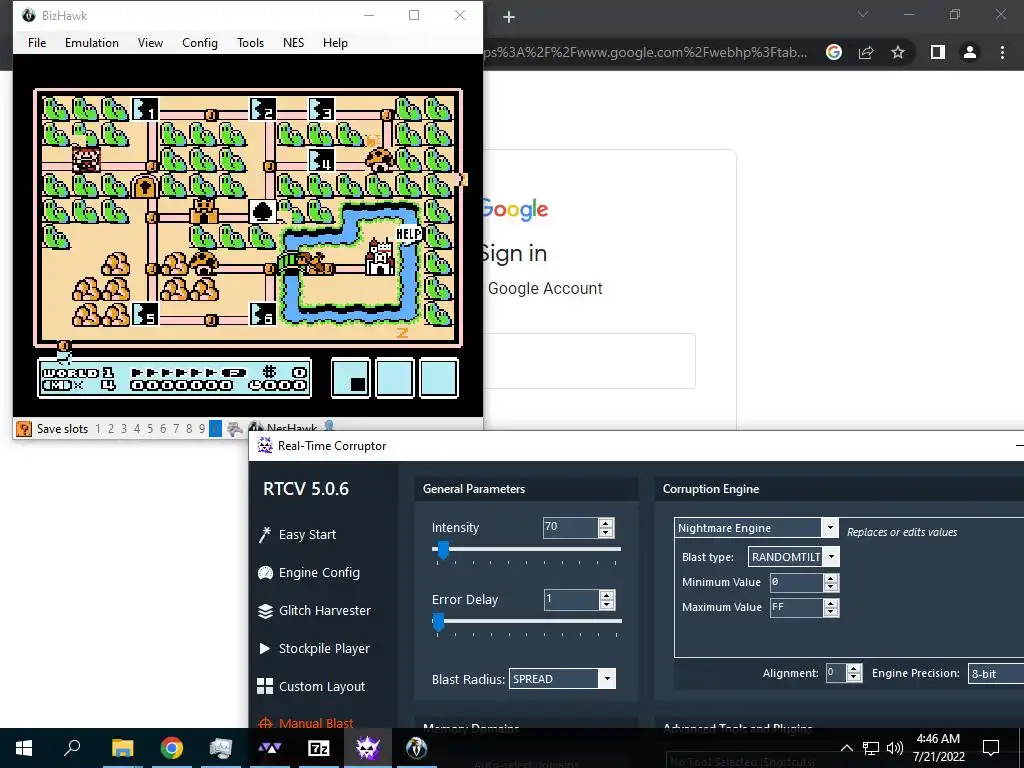Open the Config menu in BizHawk
1024x768 pixels.
[x=200, y=42]
